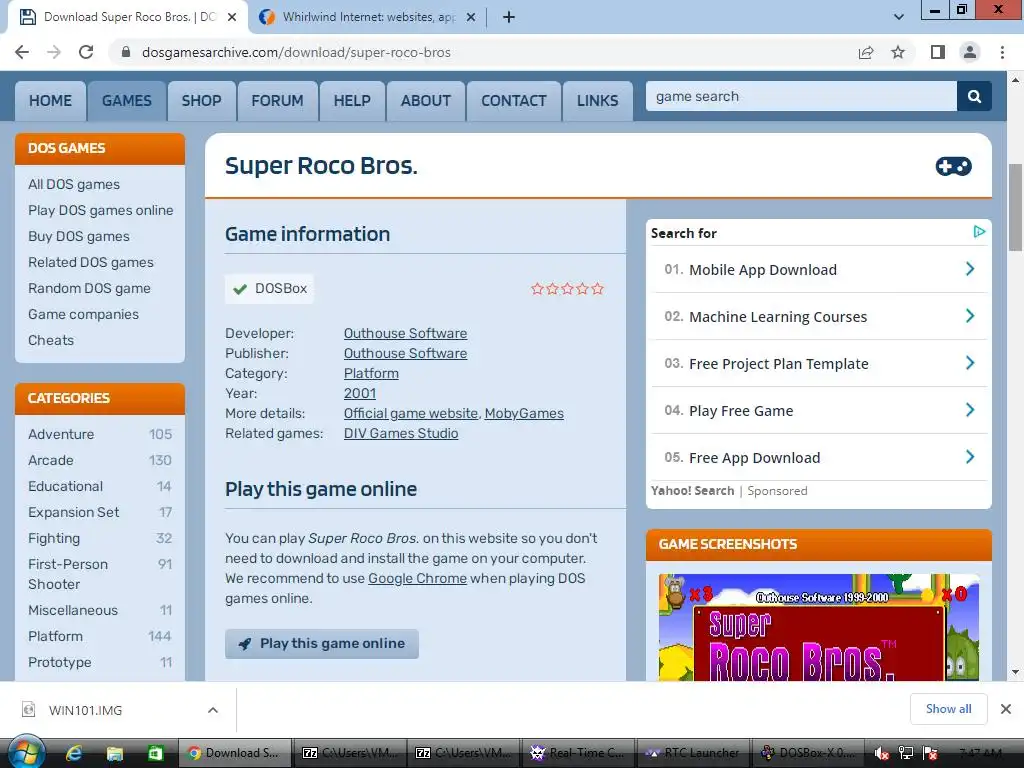Open the Windows Start menu

pyautogui.click(x=25, y=753)
